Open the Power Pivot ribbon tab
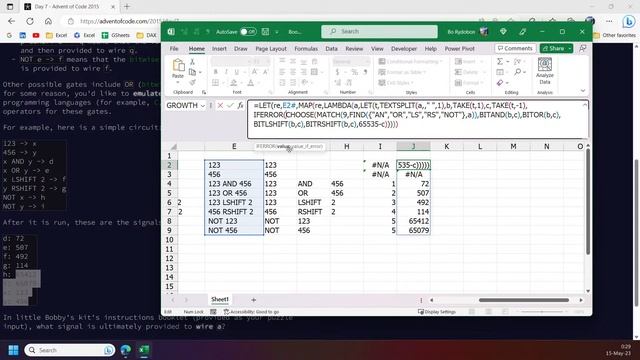640x360 pixels. 459,49
